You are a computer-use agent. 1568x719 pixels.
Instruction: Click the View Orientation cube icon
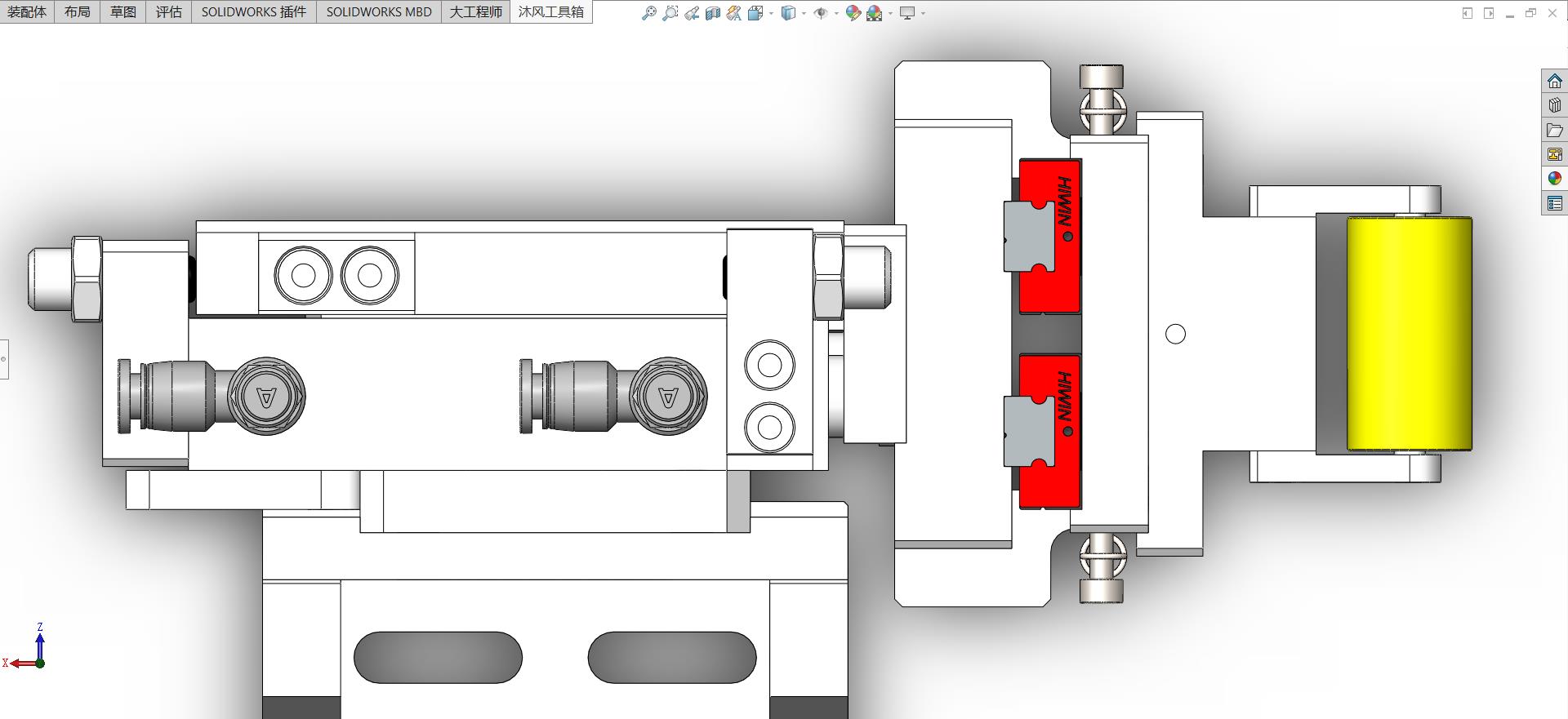(x=755, y=13)
